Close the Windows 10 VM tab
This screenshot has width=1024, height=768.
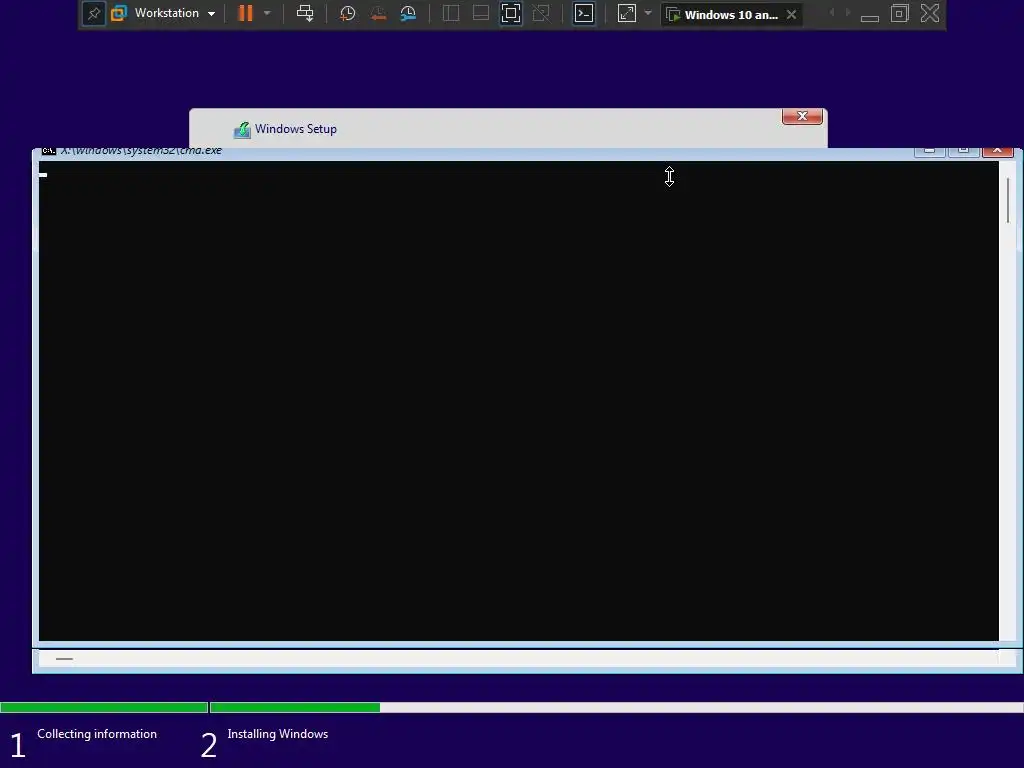coord(792,14)
